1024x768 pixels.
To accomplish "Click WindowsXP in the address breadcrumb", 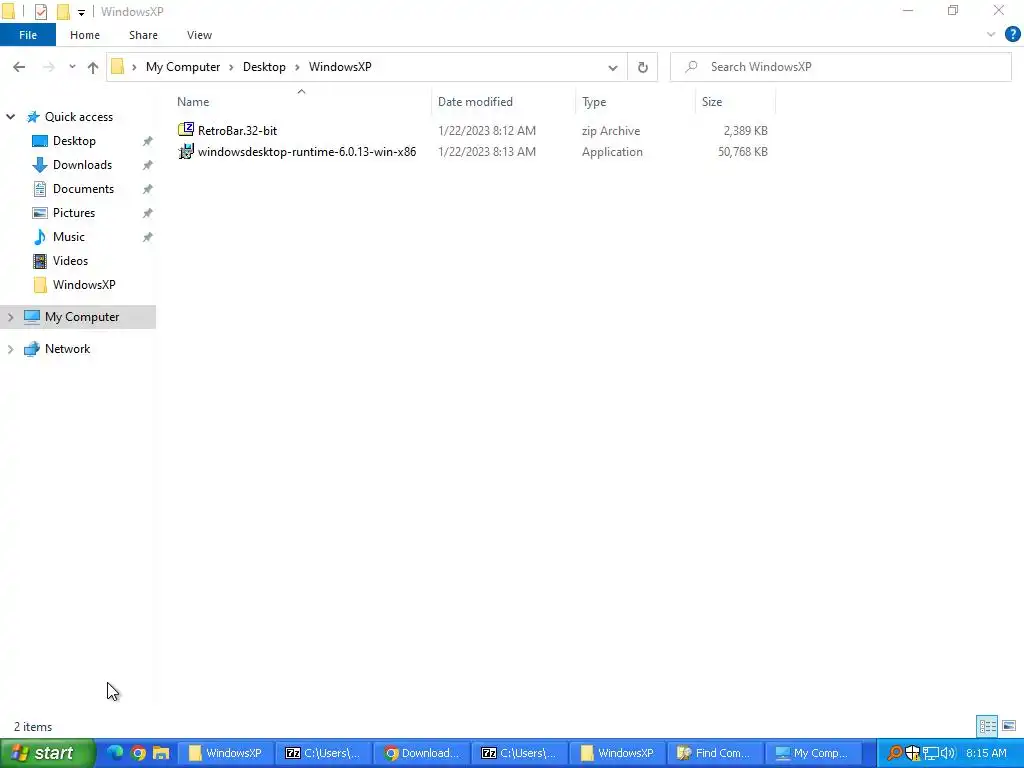I will coord(340,67).
